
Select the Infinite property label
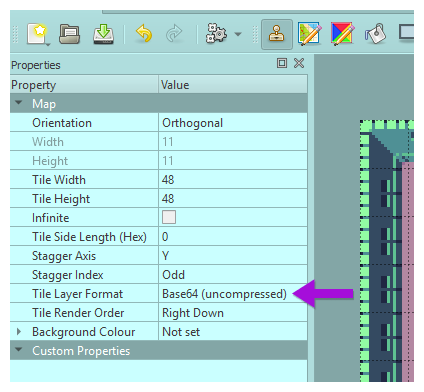[x=51, y=218]
